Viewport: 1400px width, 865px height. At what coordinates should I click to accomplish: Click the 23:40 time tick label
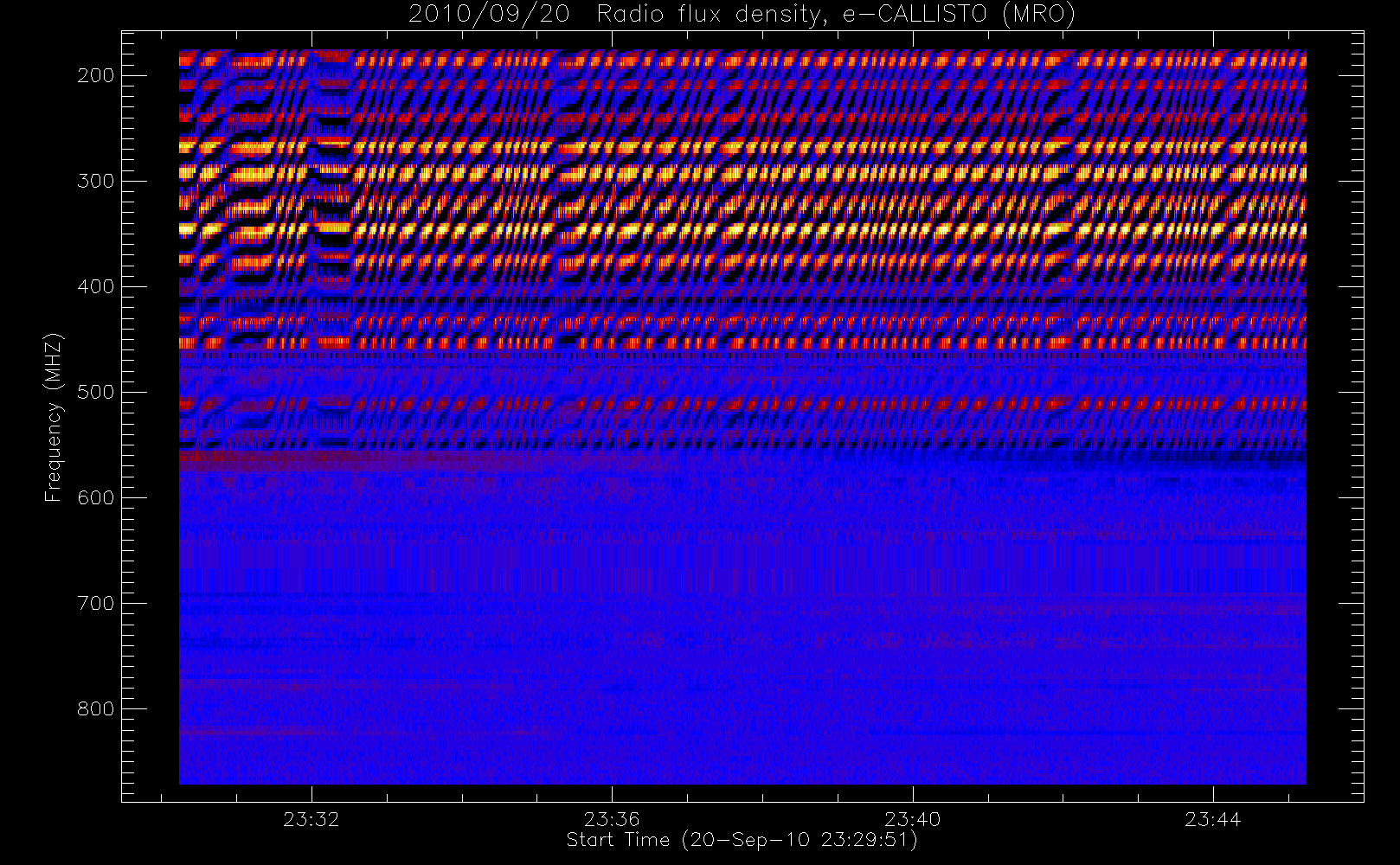(x=912, y=819)
